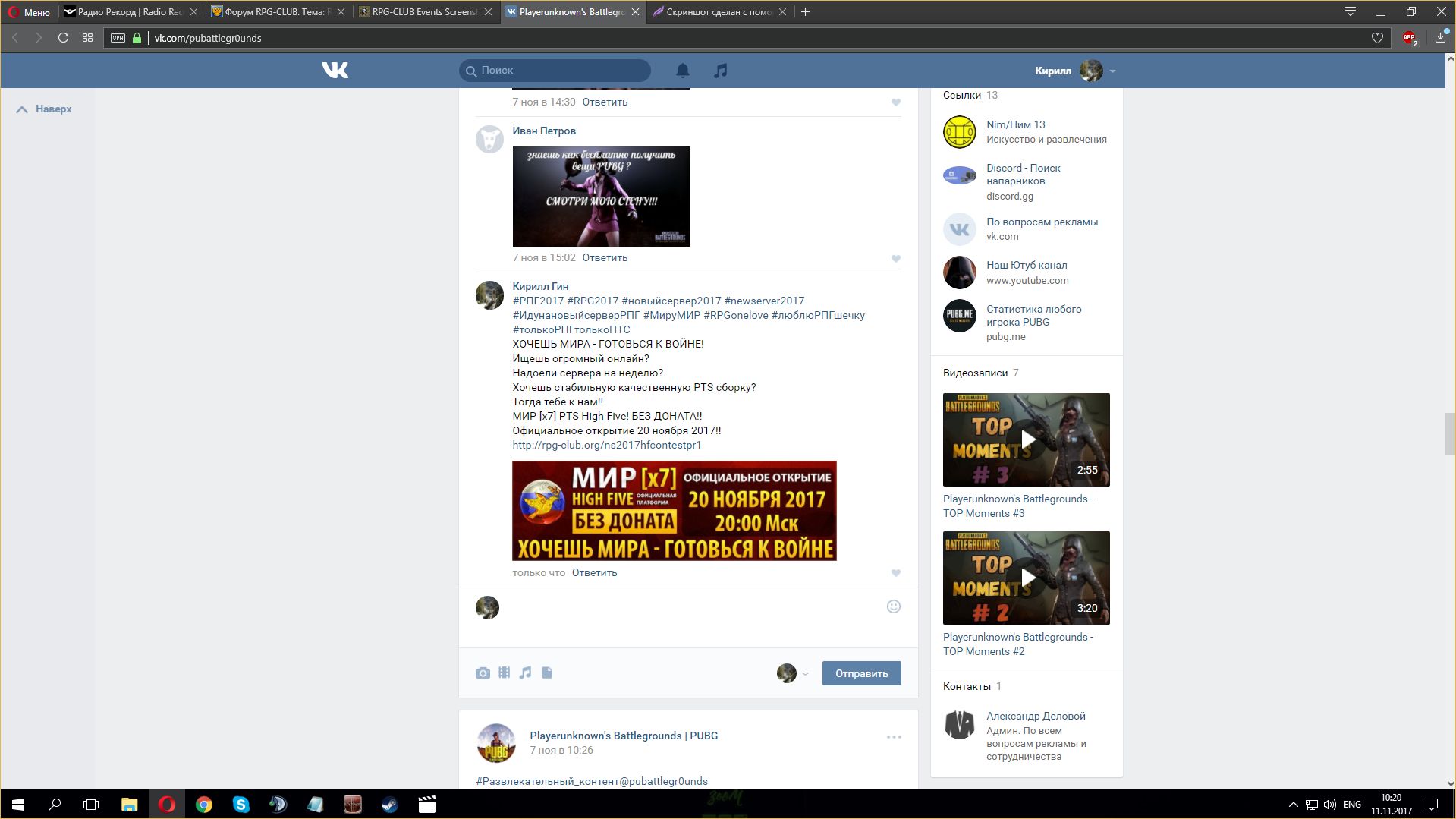1456x819 pixels.
Task: Click the Отправить button
Action: point(861,673)
